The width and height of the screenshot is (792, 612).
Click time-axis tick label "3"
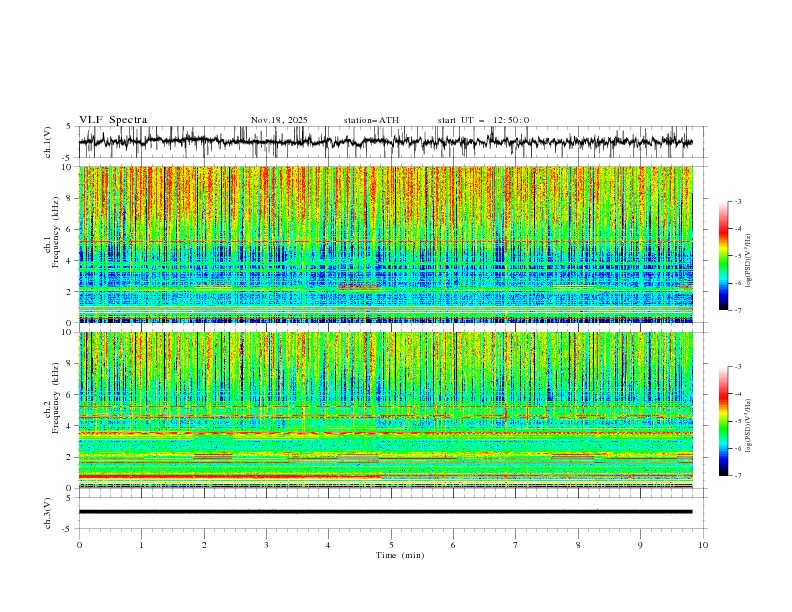point(266,545)
